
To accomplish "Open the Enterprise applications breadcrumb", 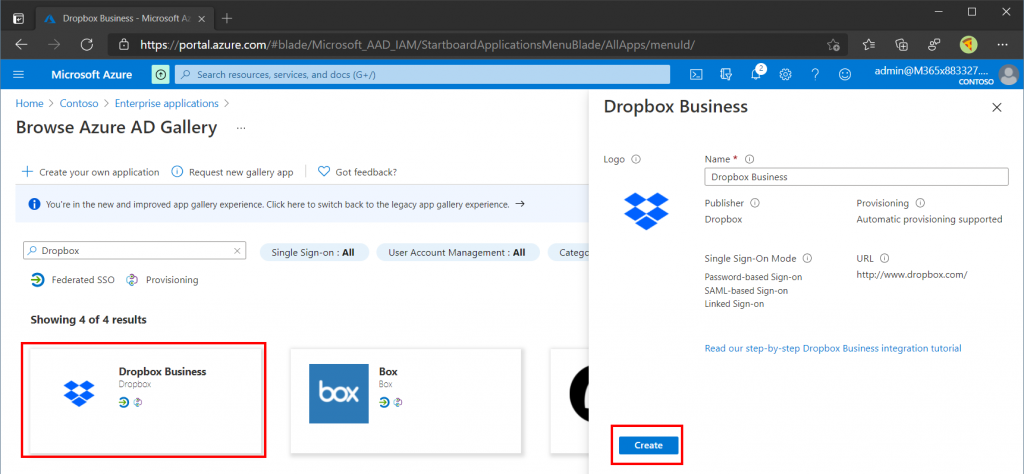I will [167, 103].
